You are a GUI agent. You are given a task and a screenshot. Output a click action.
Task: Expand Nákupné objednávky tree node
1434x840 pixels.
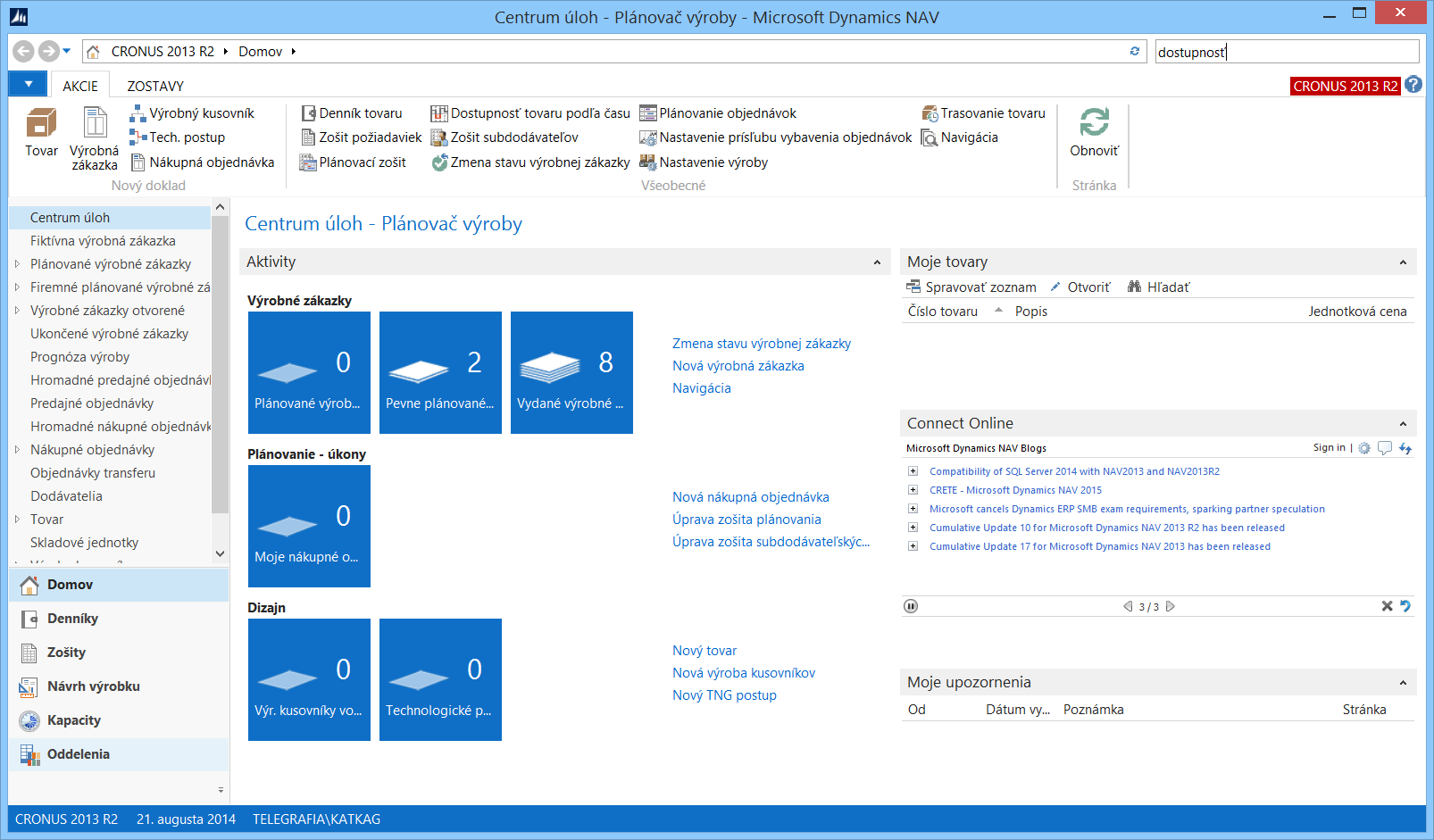point(17,449)
